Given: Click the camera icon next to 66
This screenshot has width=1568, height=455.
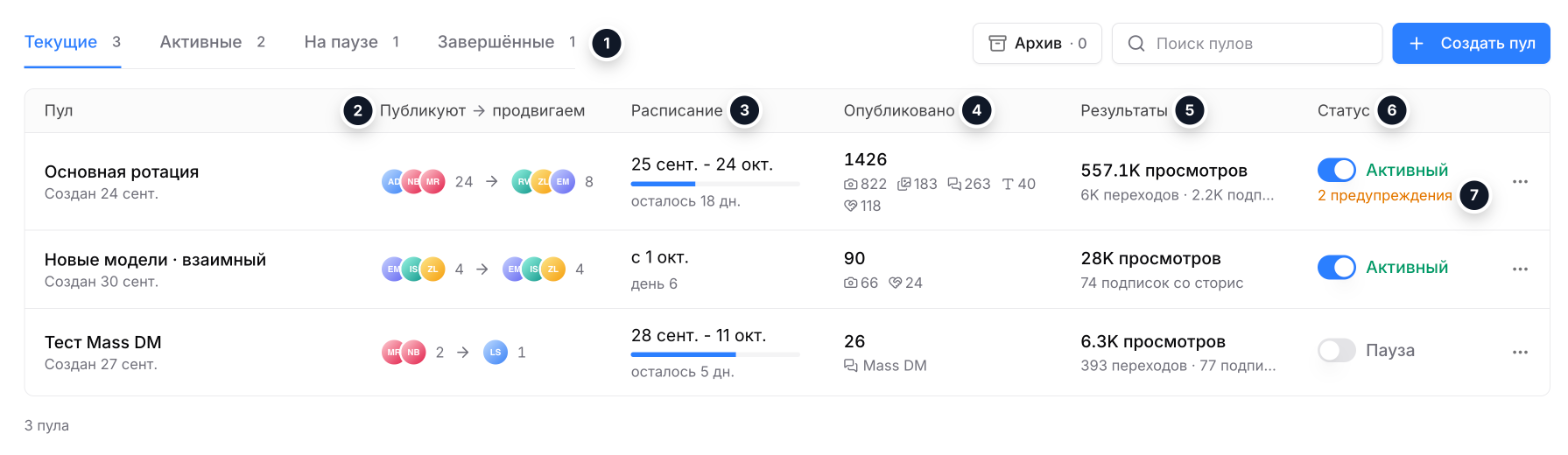Looking at the screenshot, I should coord(851,283).
